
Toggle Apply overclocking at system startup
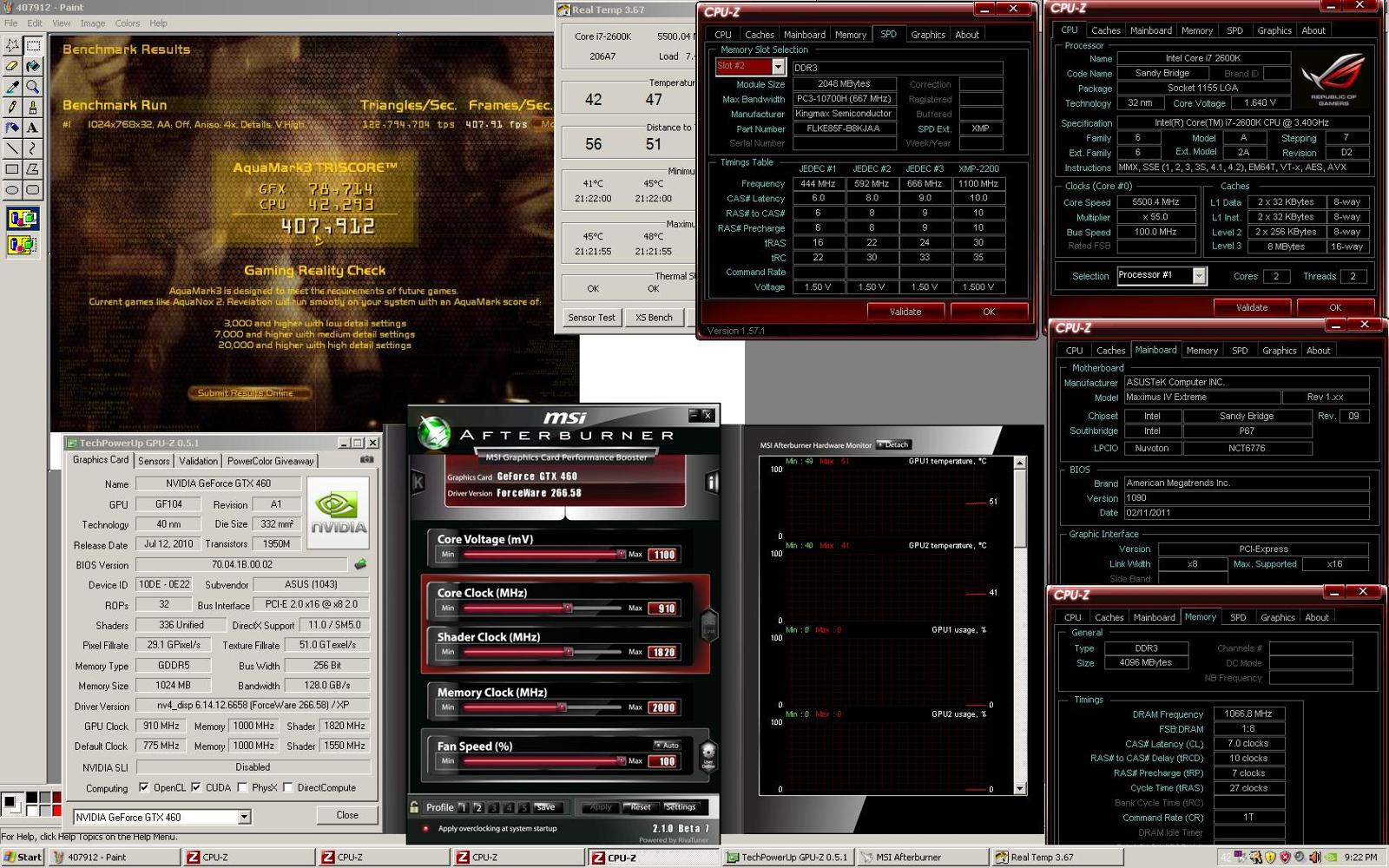[425, 829]
